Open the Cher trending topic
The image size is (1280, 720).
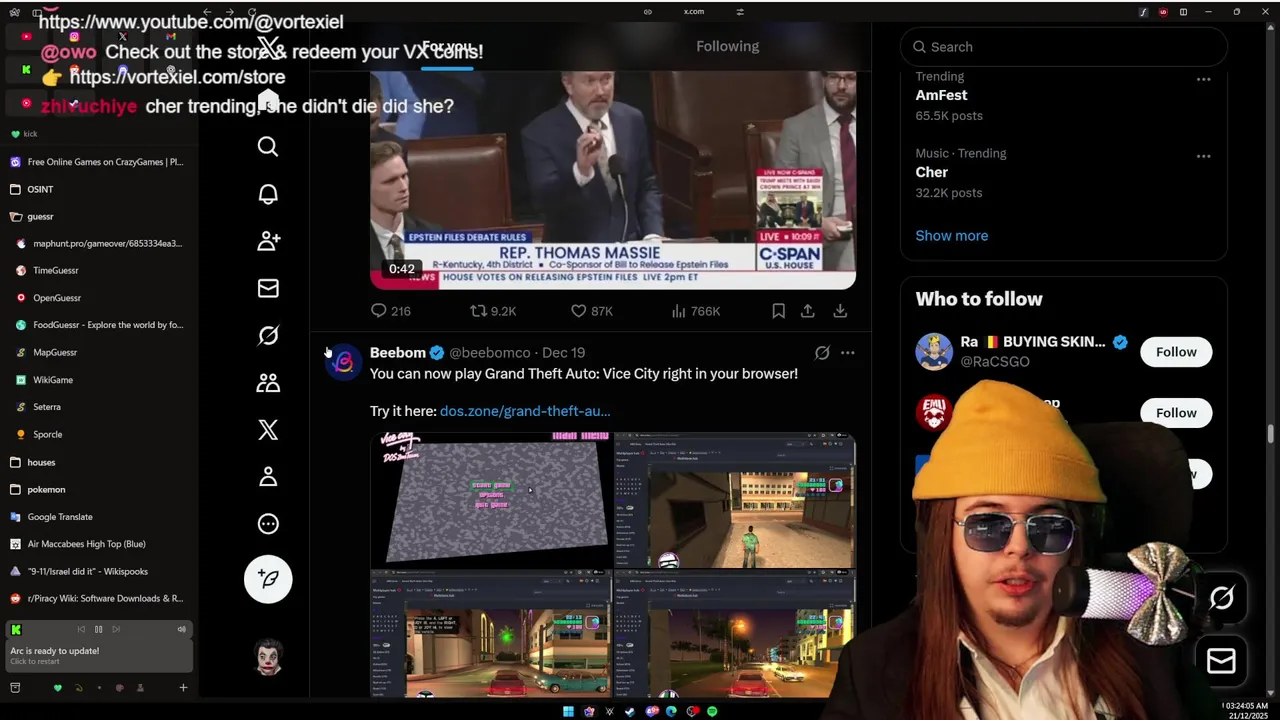932,172
